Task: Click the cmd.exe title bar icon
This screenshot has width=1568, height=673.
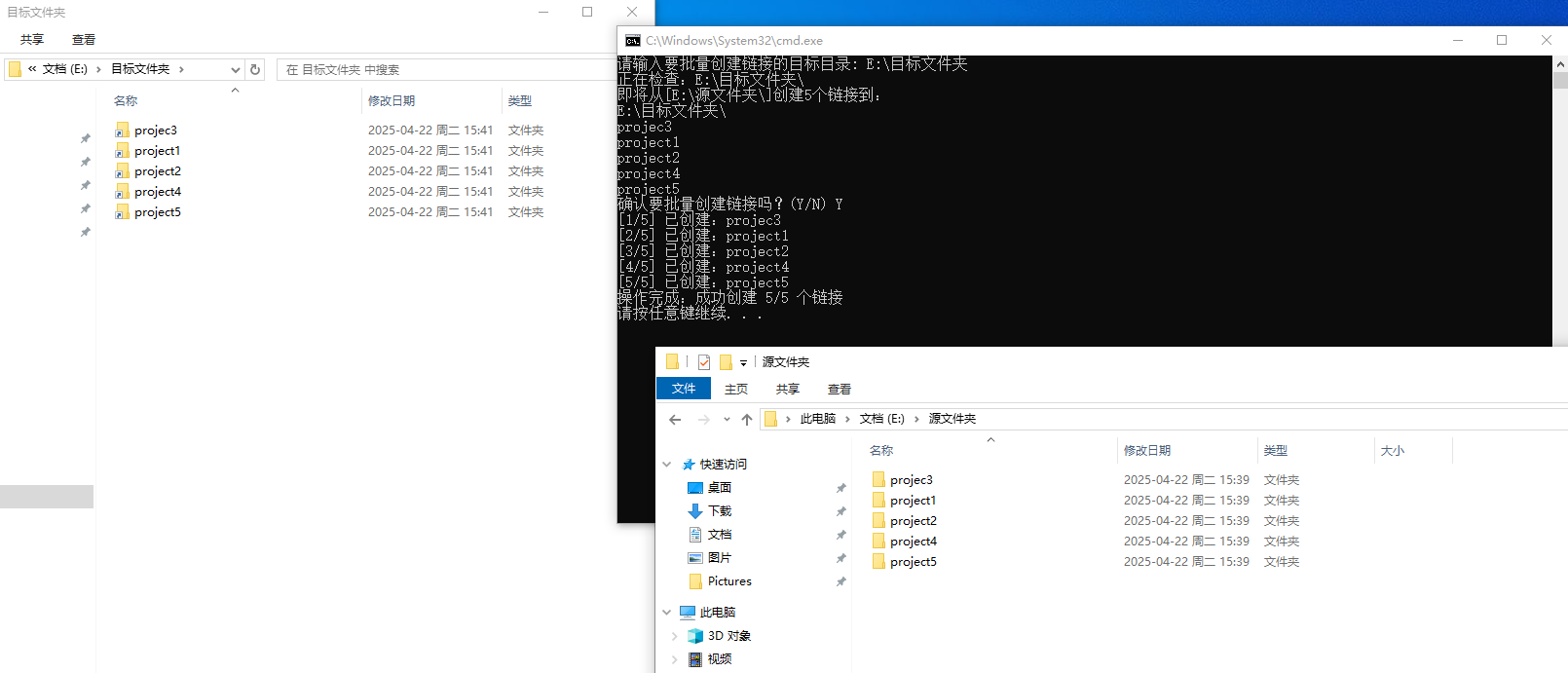Action: tap(633, 40)
